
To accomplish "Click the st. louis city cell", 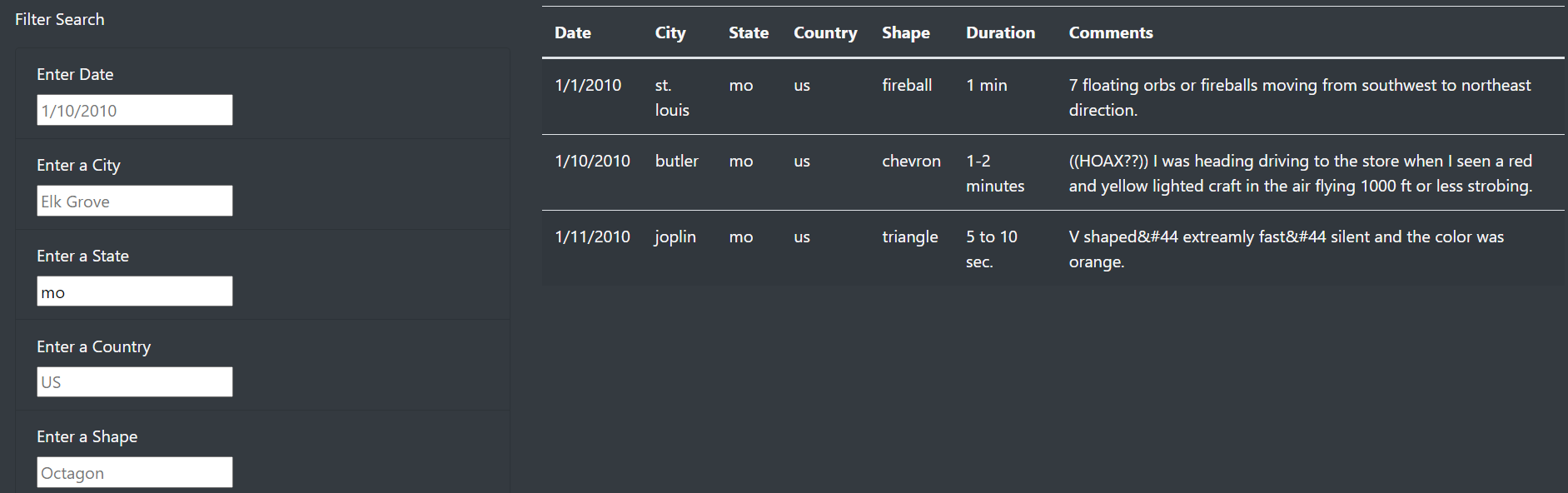I will click(x=671, y=97).
